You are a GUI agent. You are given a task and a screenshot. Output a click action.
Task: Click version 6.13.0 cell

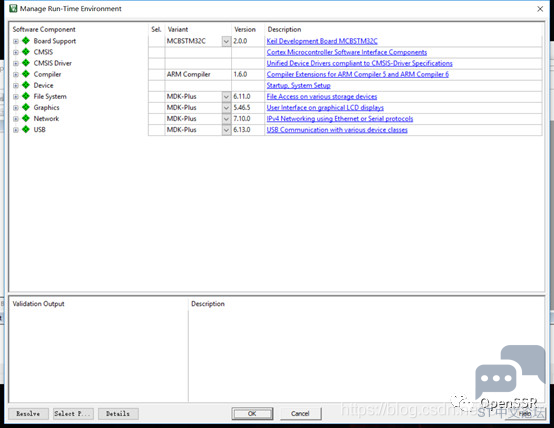(248, 130)
